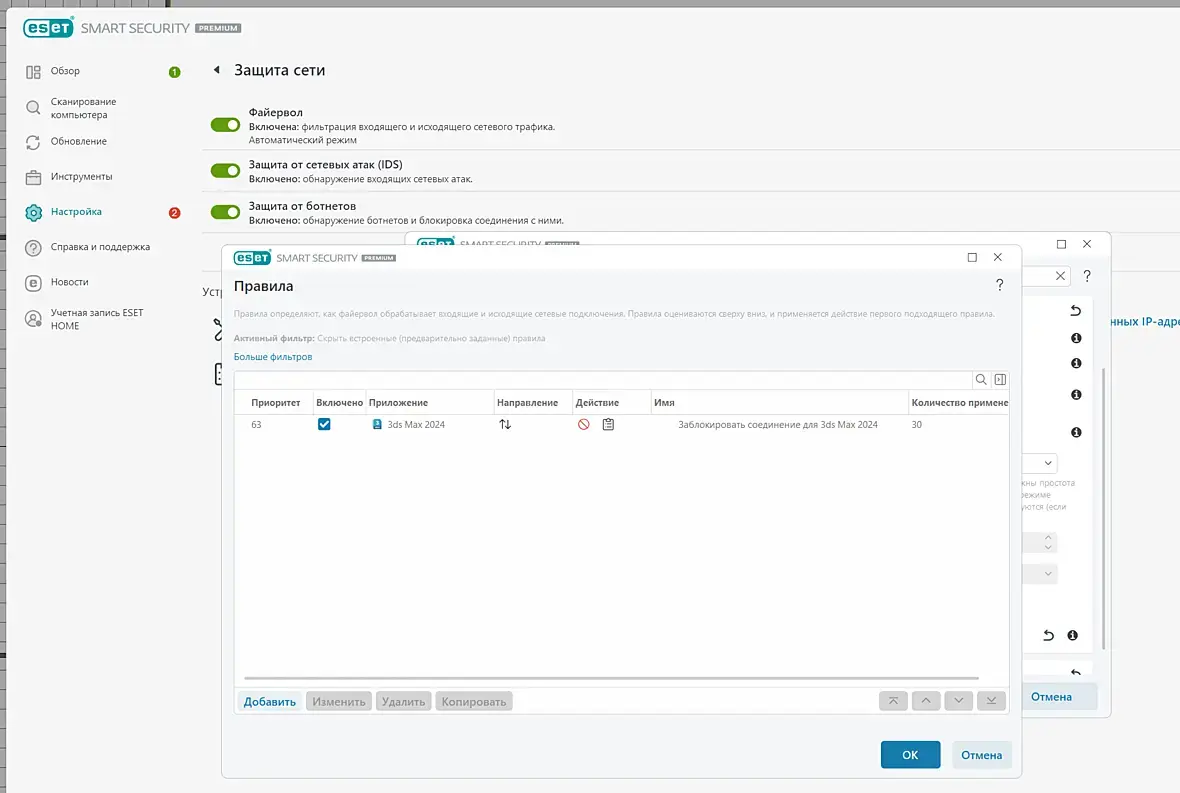Open help question mark in background window
Image resolution: width=1180 pixels, height=793 pixels.
tap(1087, 276)
